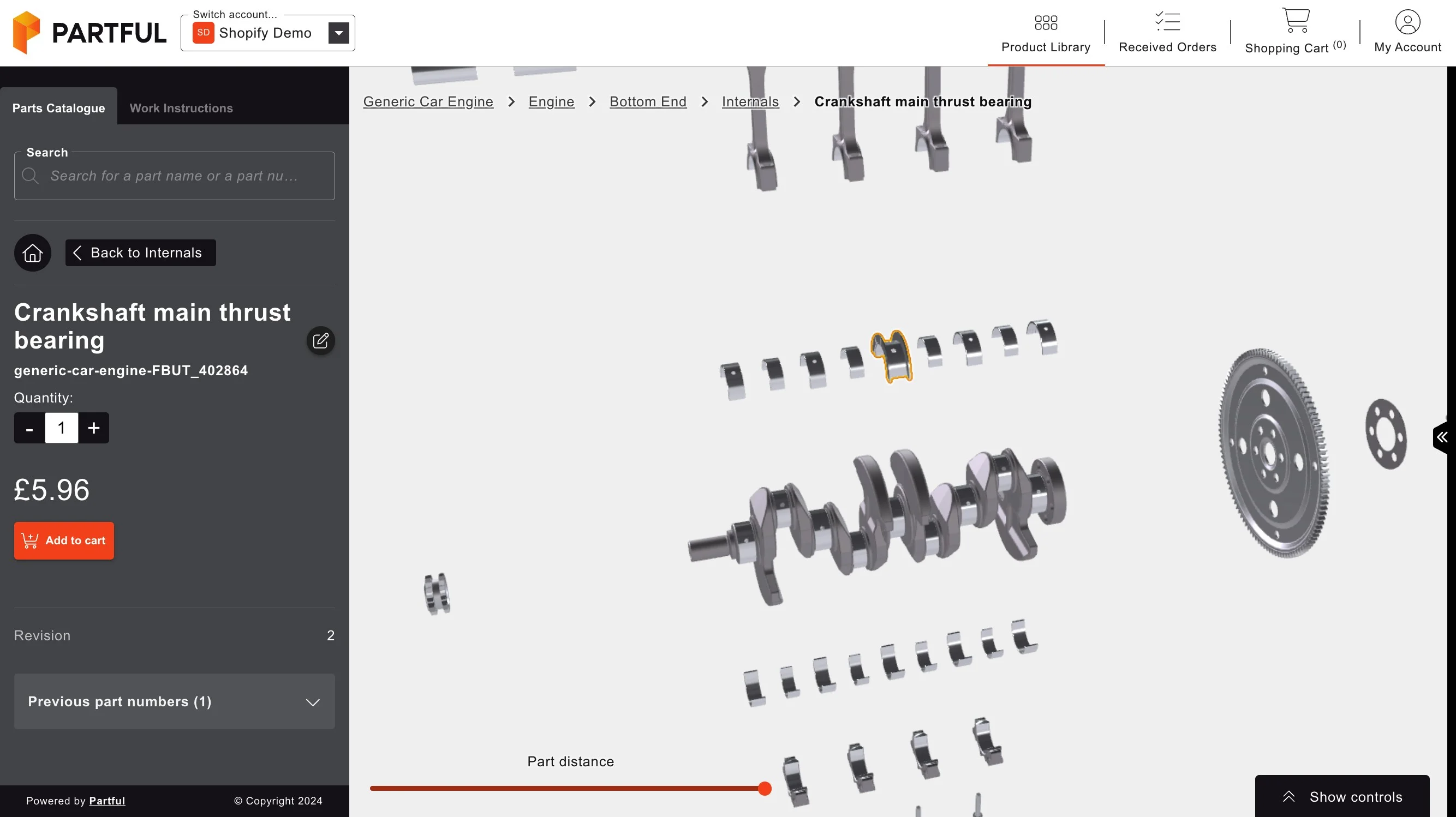Switch to Parts Catalogue tab
Image resolution: width=1456 pixels, height=817 pixels.
point(59,107)
